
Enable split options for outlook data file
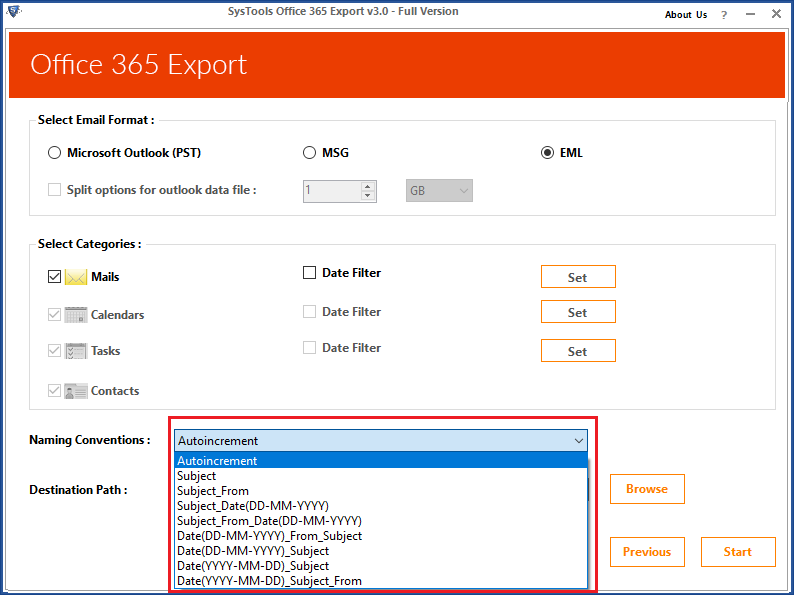(x=54, y=190)
